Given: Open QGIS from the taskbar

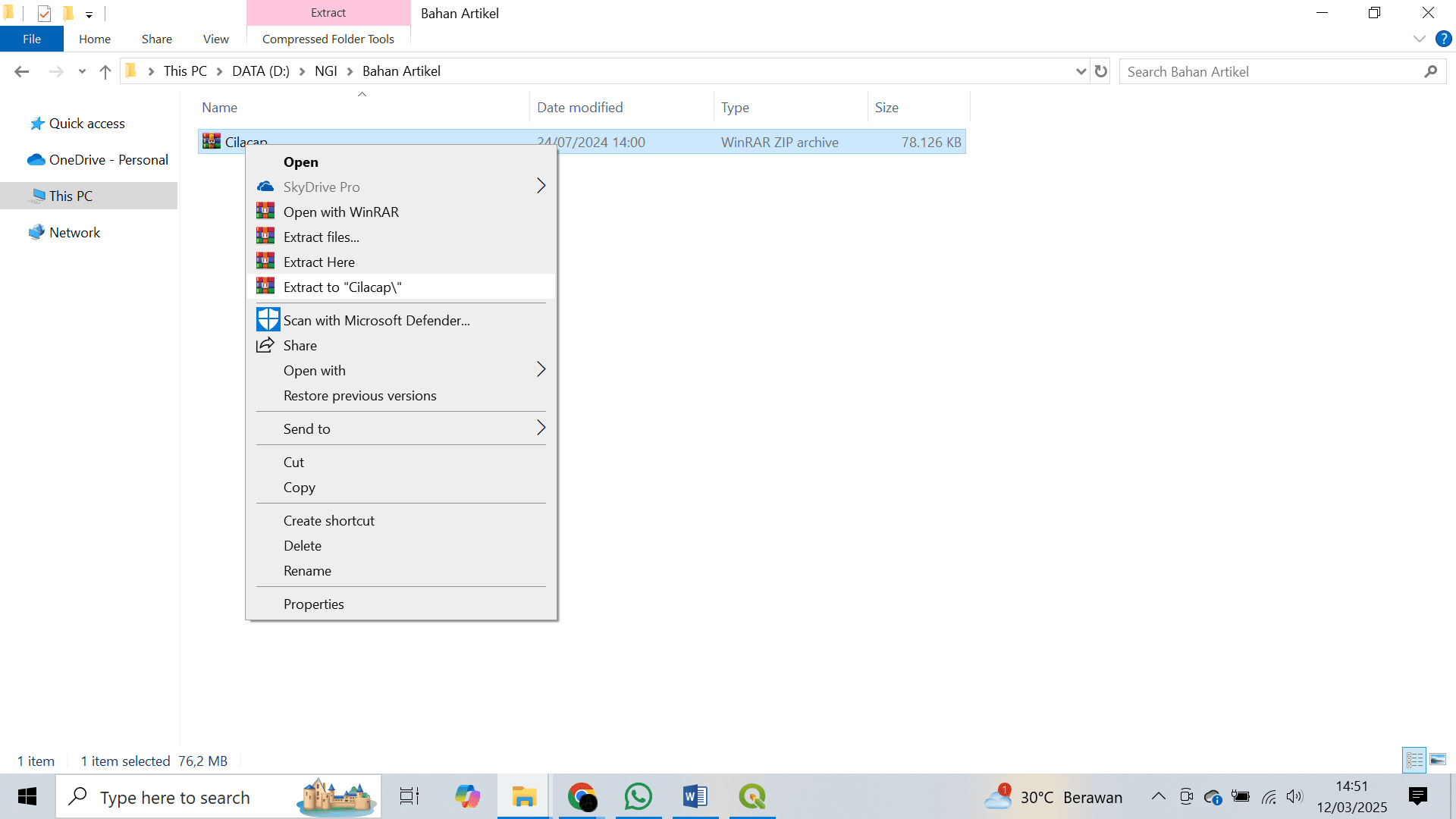Looking at the screenshot, I should tap(752, 796).
